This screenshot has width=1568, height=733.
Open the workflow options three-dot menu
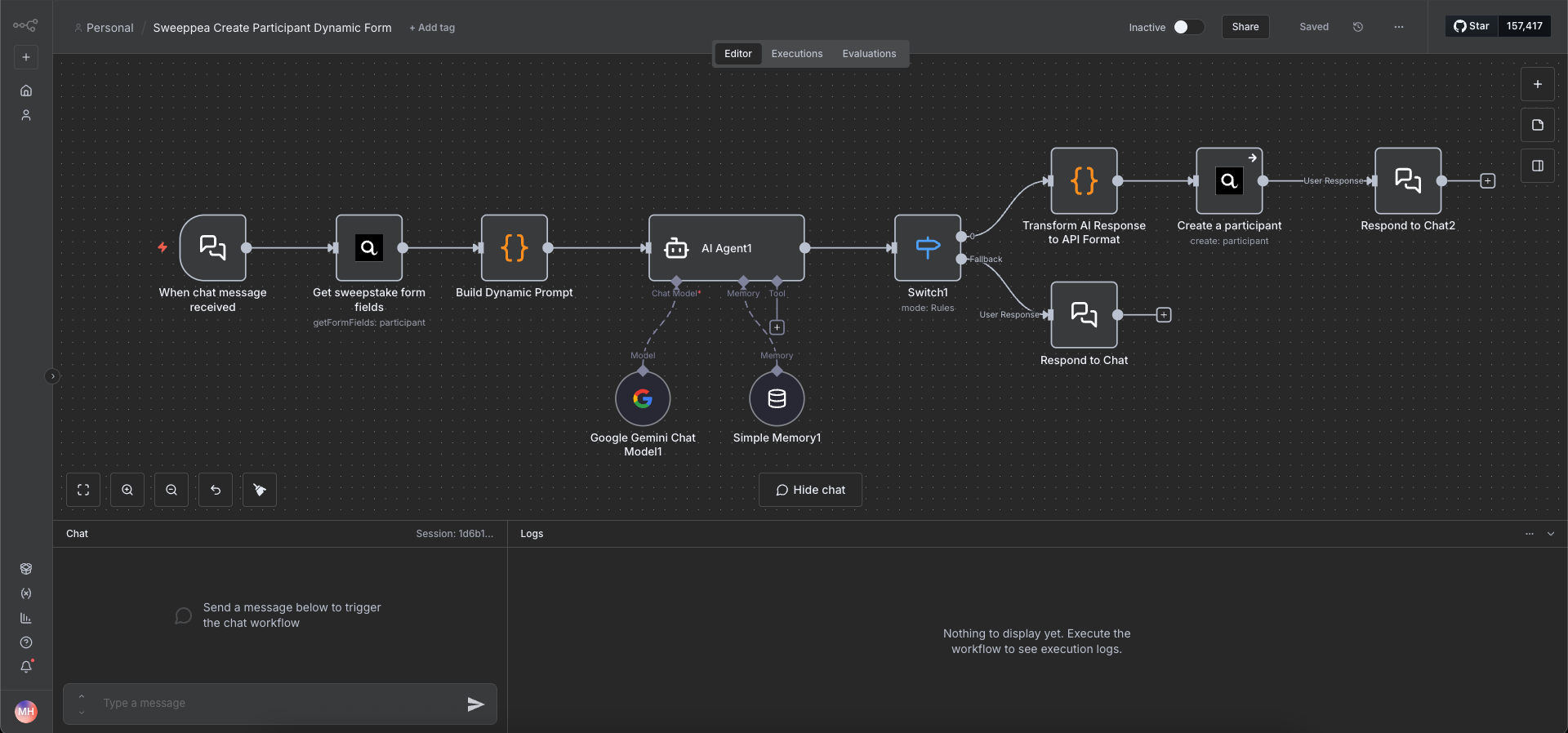click(x=1399, y=27)
